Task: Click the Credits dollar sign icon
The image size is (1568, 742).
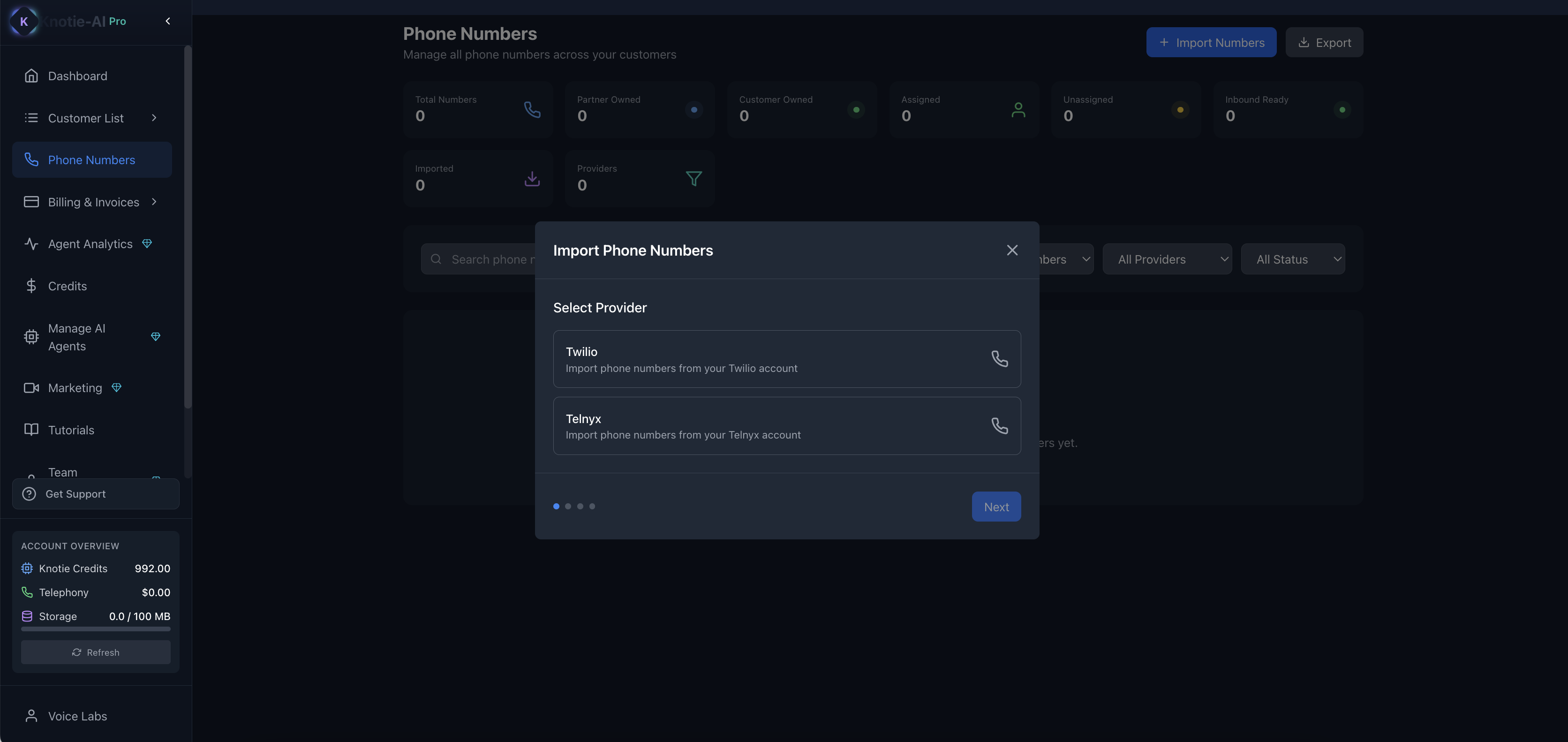Action: 31,286
